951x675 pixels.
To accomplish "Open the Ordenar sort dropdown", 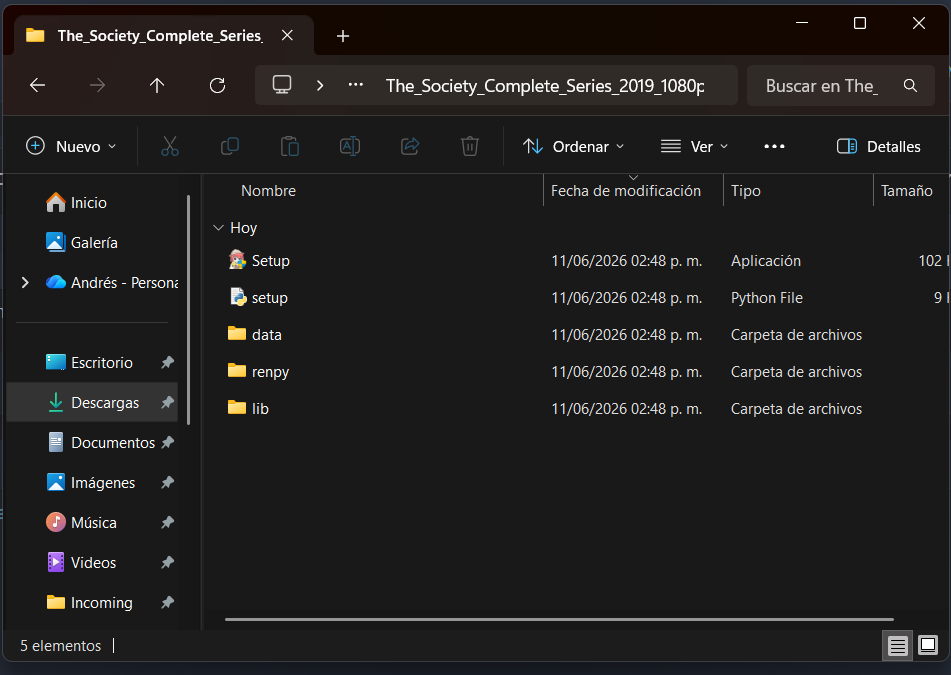I will coord(573,146).
